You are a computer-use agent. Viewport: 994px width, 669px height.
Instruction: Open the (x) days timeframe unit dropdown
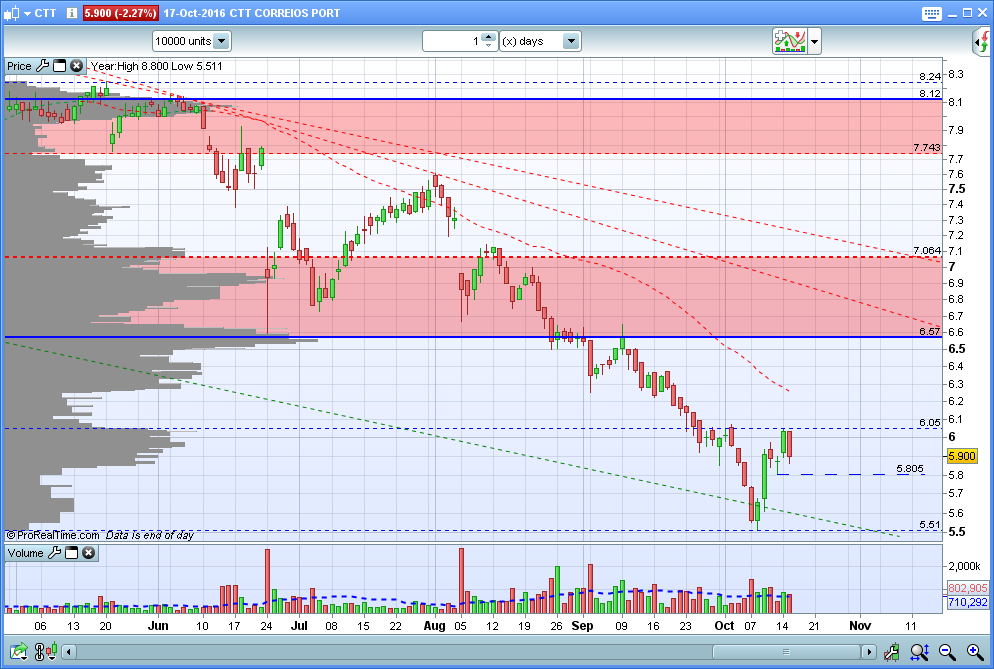[x=540, y=41]
